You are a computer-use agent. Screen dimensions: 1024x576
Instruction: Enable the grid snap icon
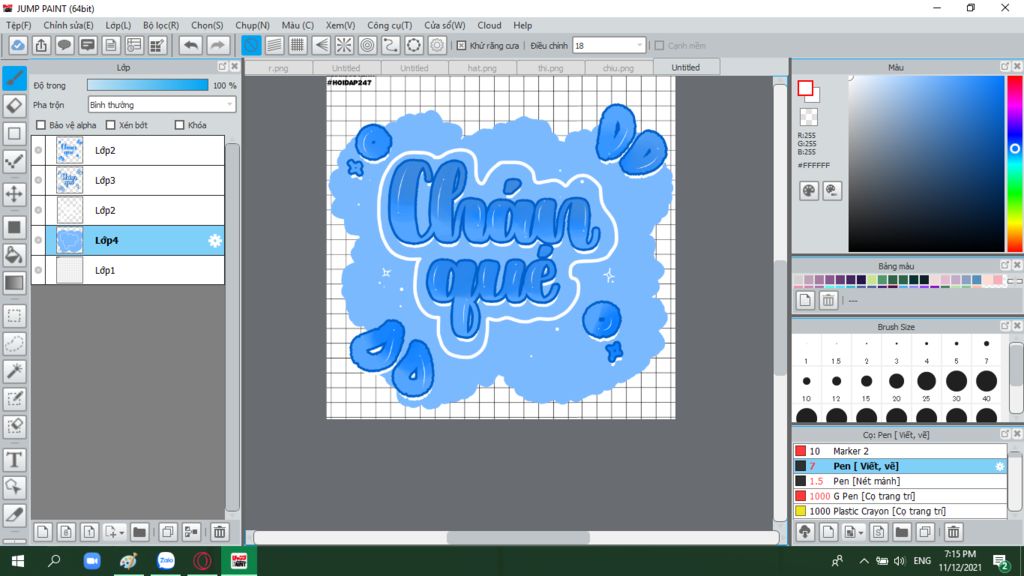[x=298, y=45]
